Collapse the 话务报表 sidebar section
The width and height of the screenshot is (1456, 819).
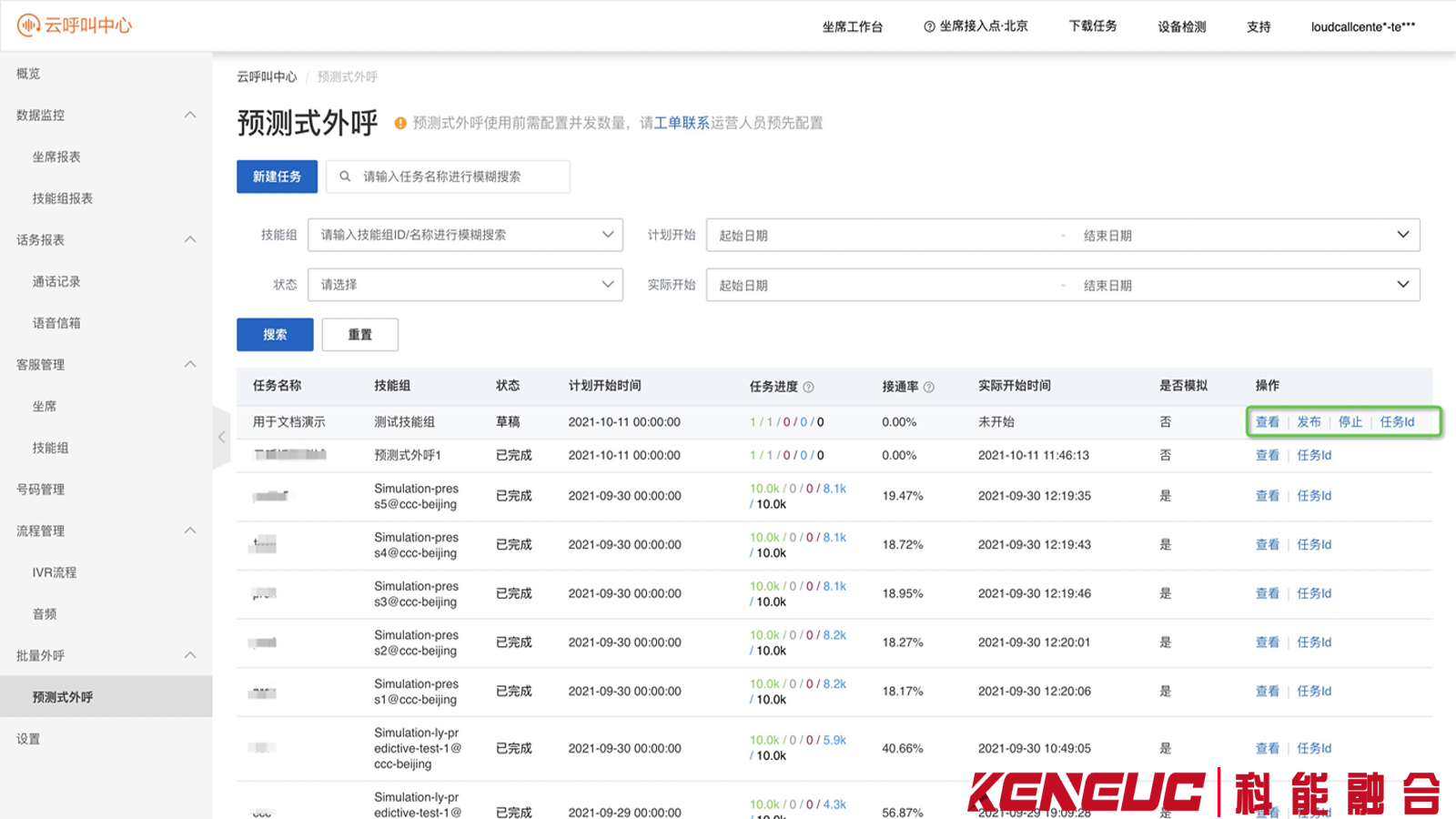pos(190,239)
